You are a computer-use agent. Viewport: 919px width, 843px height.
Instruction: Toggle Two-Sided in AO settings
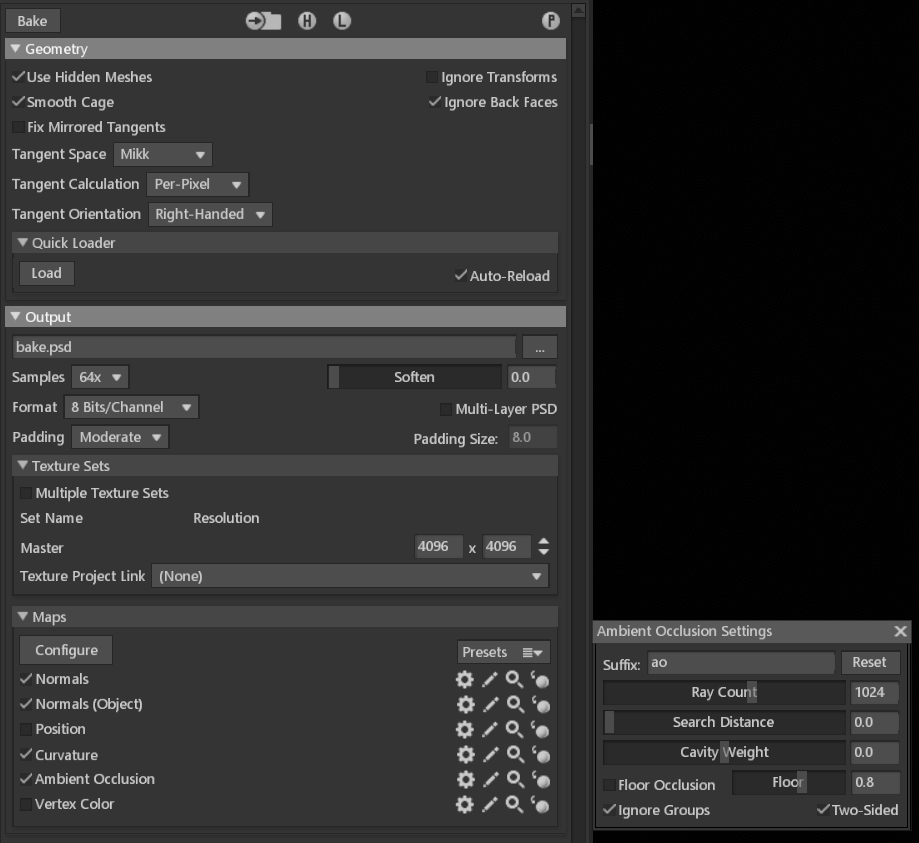823,810
